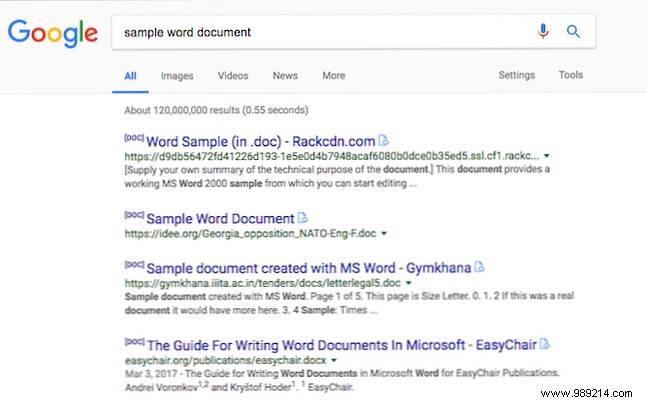Click document icon beside Gymkhana result title

(x=479, y=267)
